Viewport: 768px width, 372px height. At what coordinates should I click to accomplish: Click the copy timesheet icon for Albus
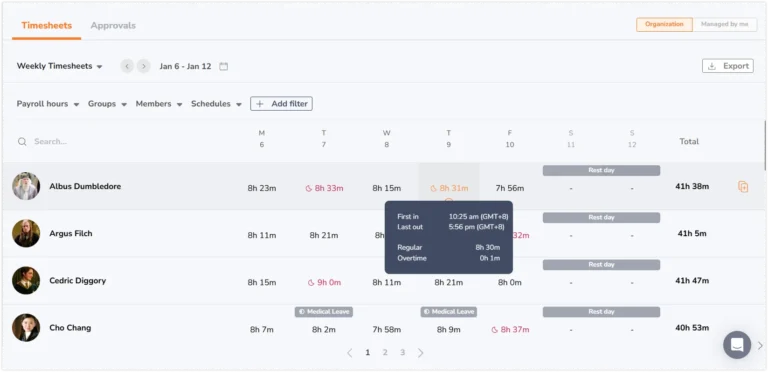[743, 186]
